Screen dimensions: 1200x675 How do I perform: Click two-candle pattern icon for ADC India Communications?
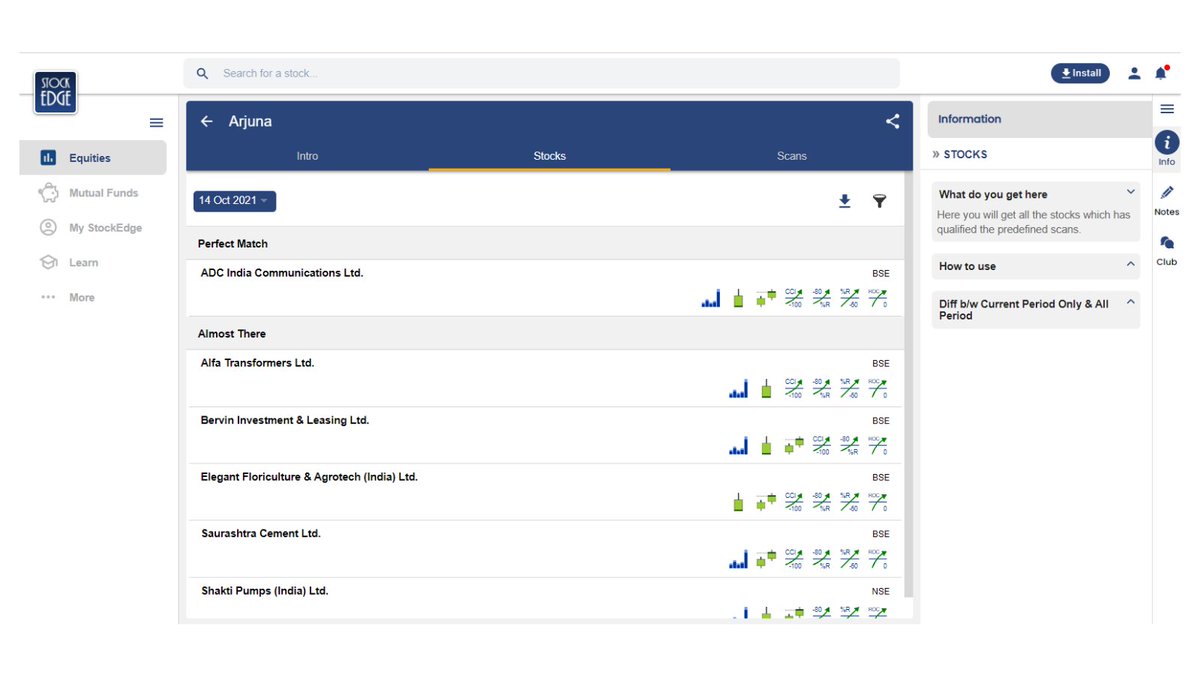(x=766, y=298)
